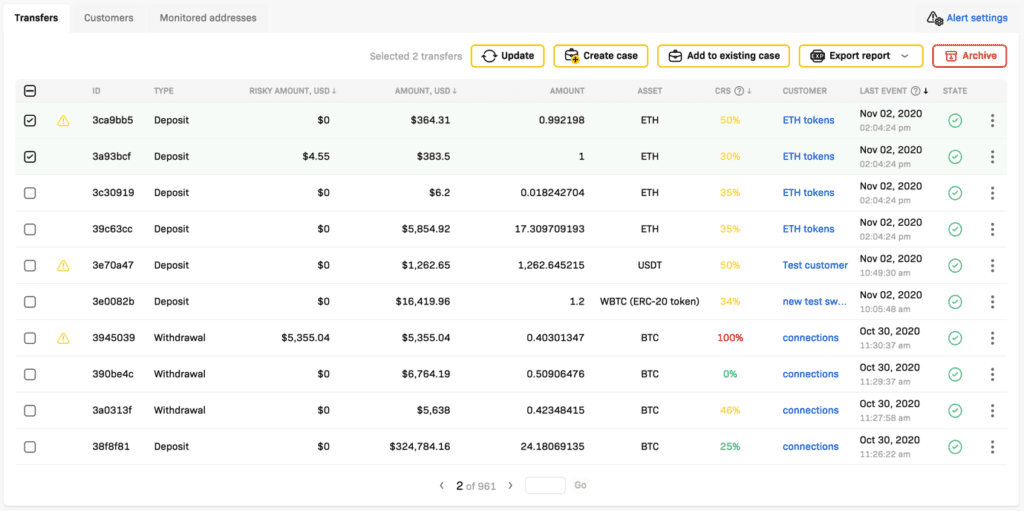The width and height of the screenshot is (1024, 511).
Task: Uncheck the checkbox for transfer 3ca9bb5
Action: pos(30,121)
